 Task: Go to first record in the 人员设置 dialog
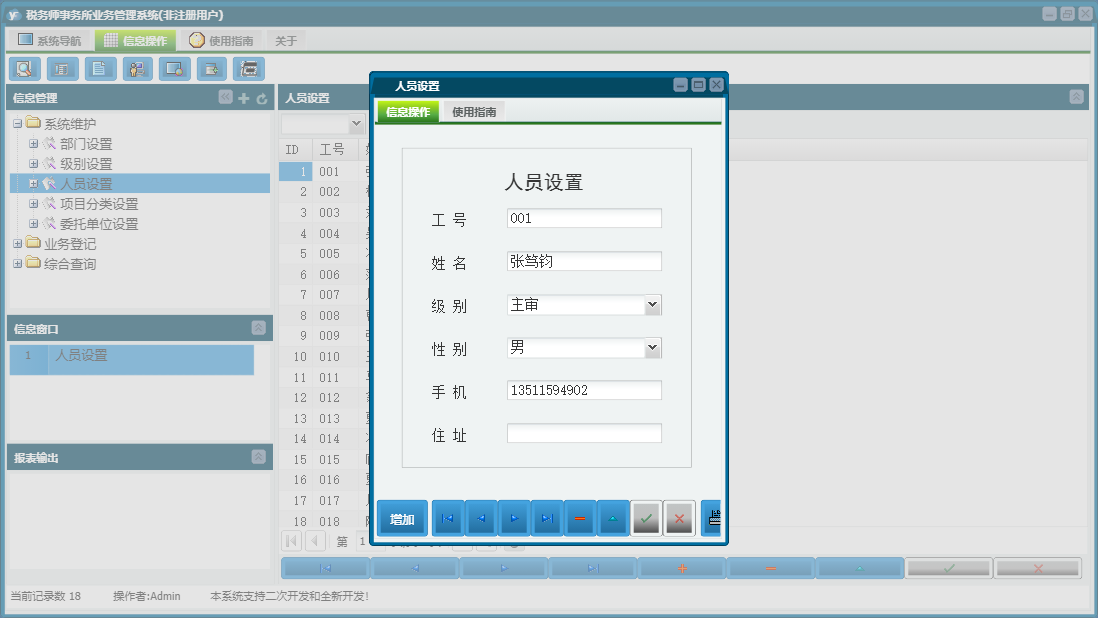pyautogui.click(x=447, y=519)
